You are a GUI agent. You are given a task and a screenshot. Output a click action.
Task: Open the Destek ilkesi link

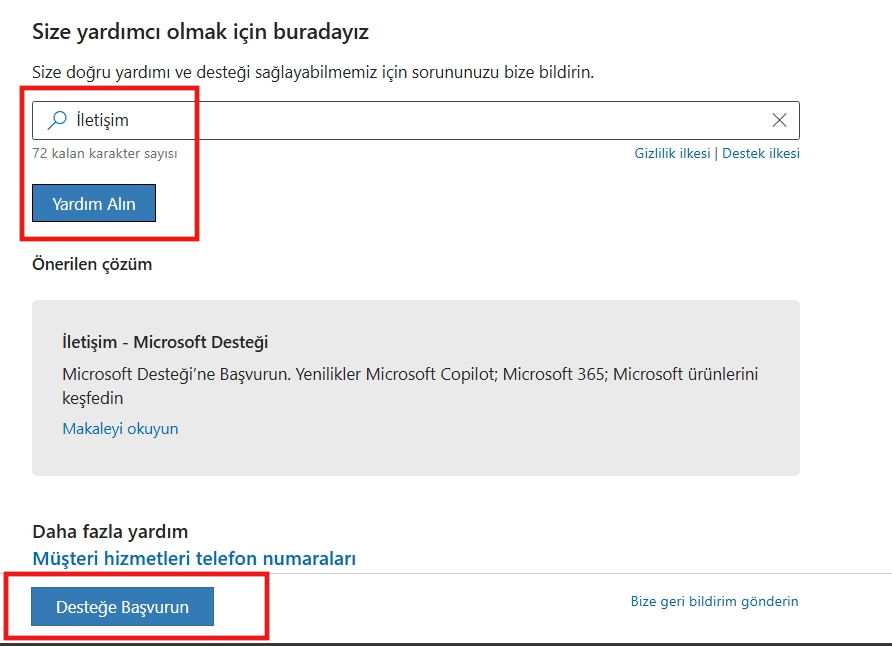[761, 153]
